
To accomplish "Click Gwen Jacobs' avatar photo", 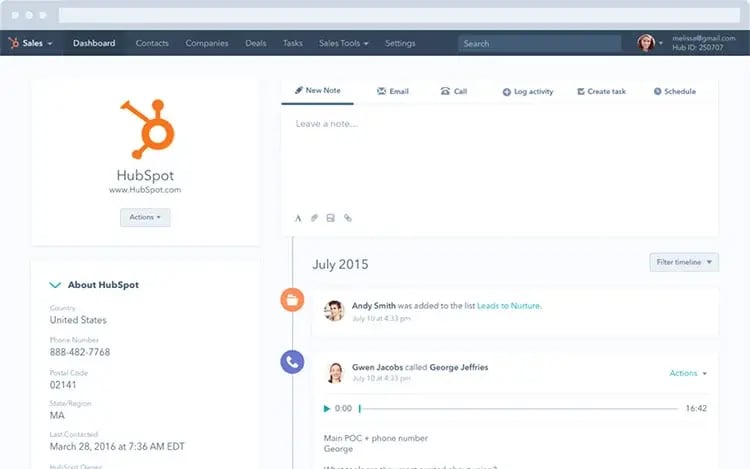I will (335, 372).
